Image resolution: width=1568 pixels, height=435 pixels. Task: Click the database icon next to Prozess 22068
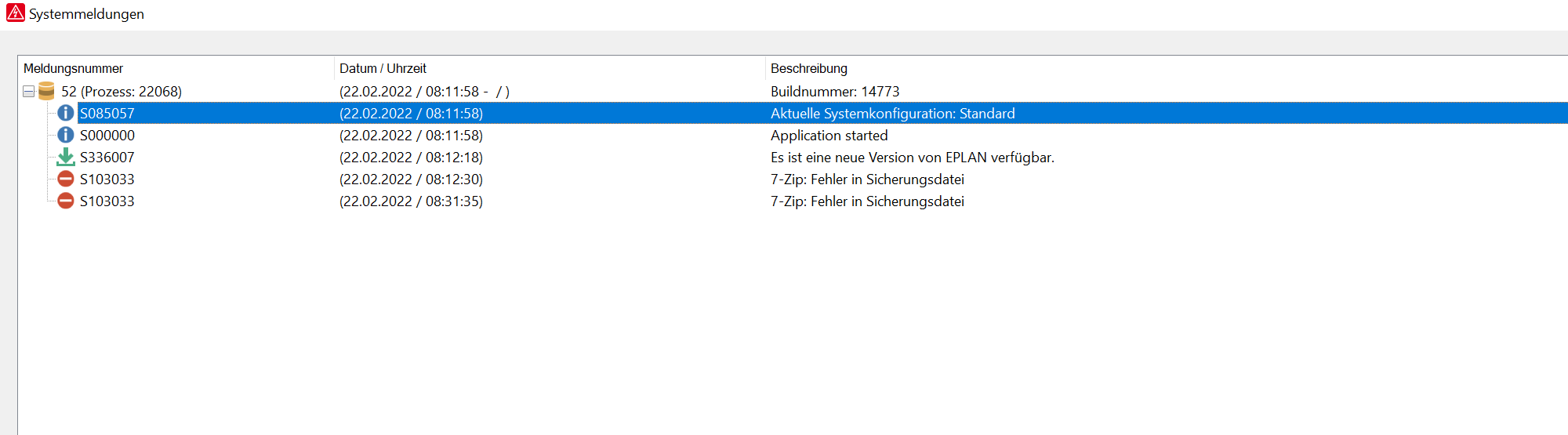[x=46, y=91]
